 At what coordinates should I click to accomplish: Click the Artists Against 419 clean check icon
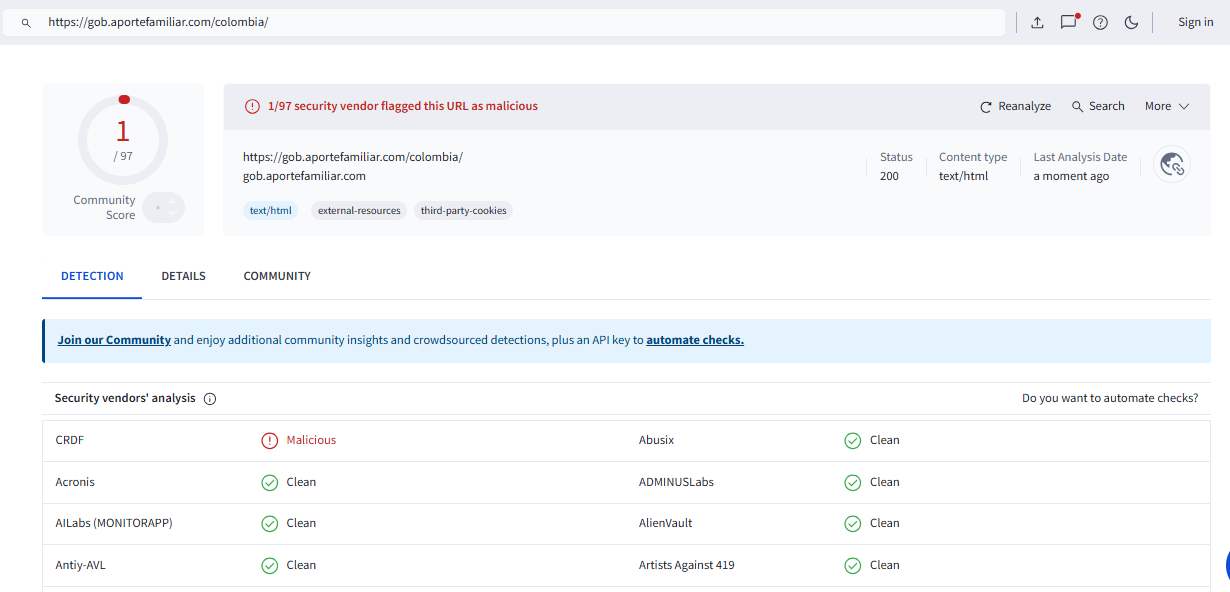tap(852, 565)
